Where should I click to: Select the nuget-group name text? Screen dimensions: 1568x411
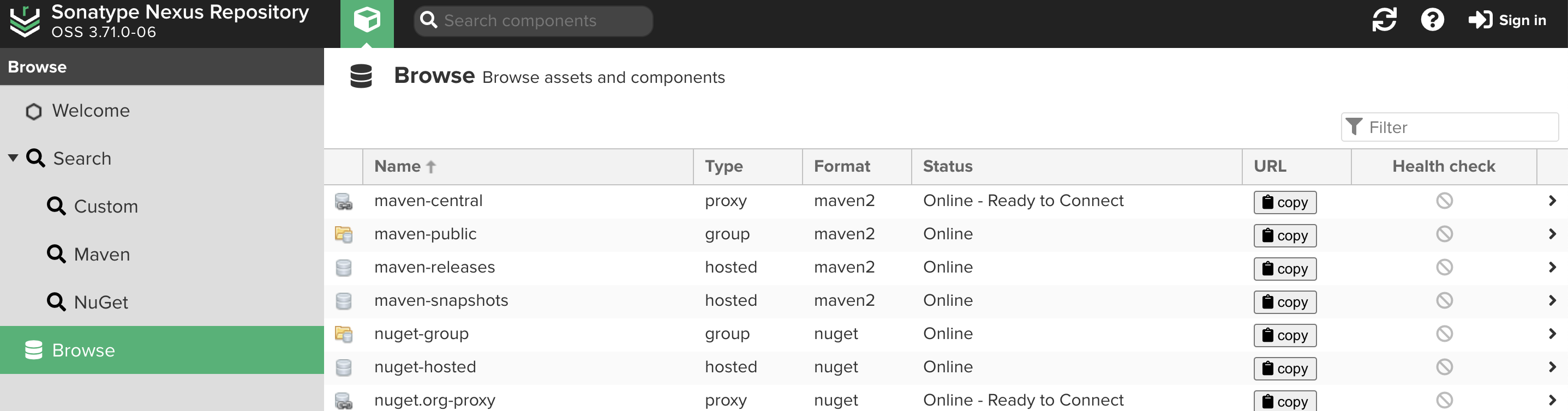click(421, 334)
